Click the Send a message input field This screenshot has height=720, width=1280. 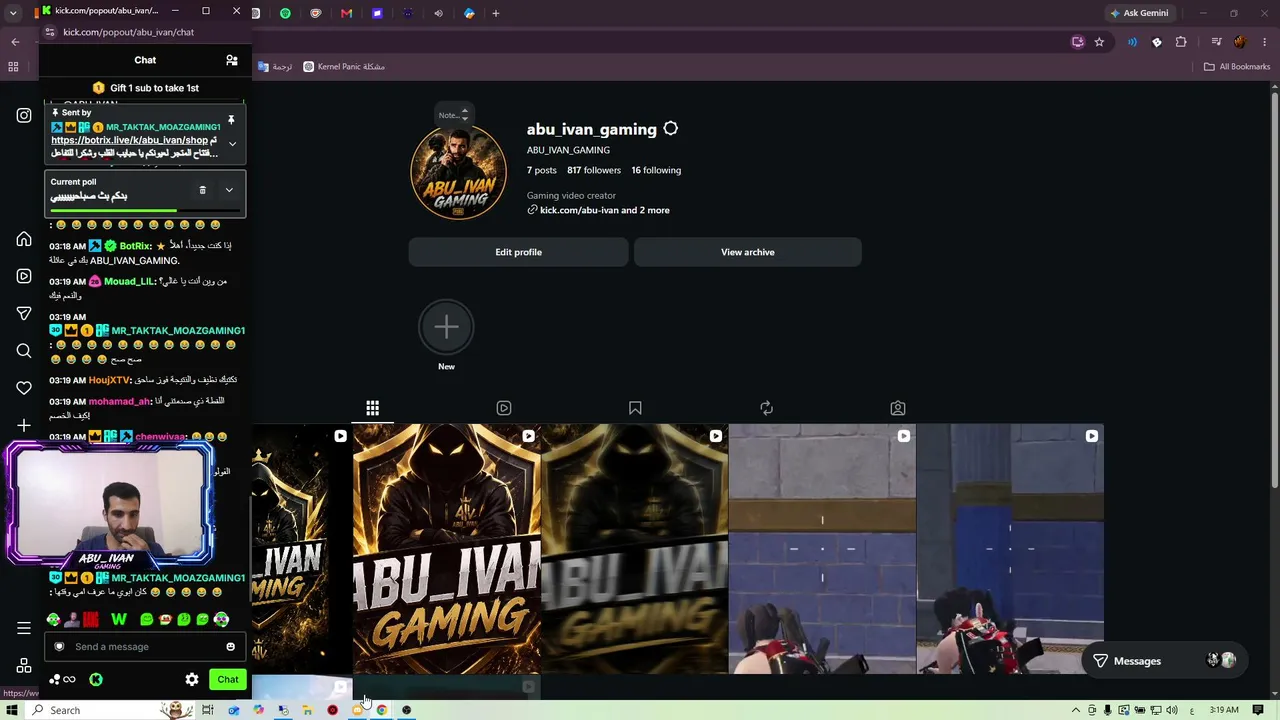tap(143, 646)
